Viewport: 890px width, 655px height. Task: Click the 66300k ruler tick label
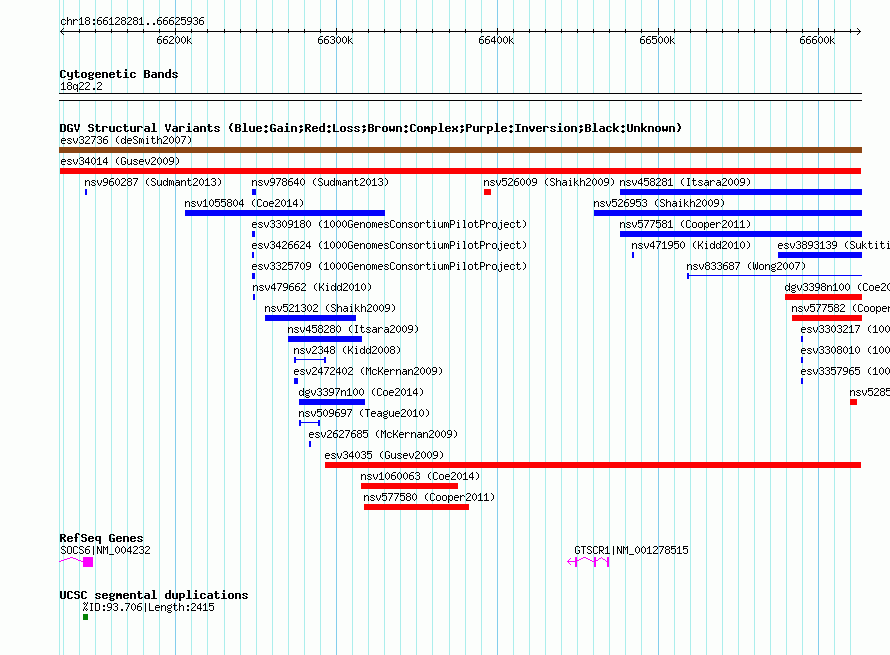(x=335, y=40)
